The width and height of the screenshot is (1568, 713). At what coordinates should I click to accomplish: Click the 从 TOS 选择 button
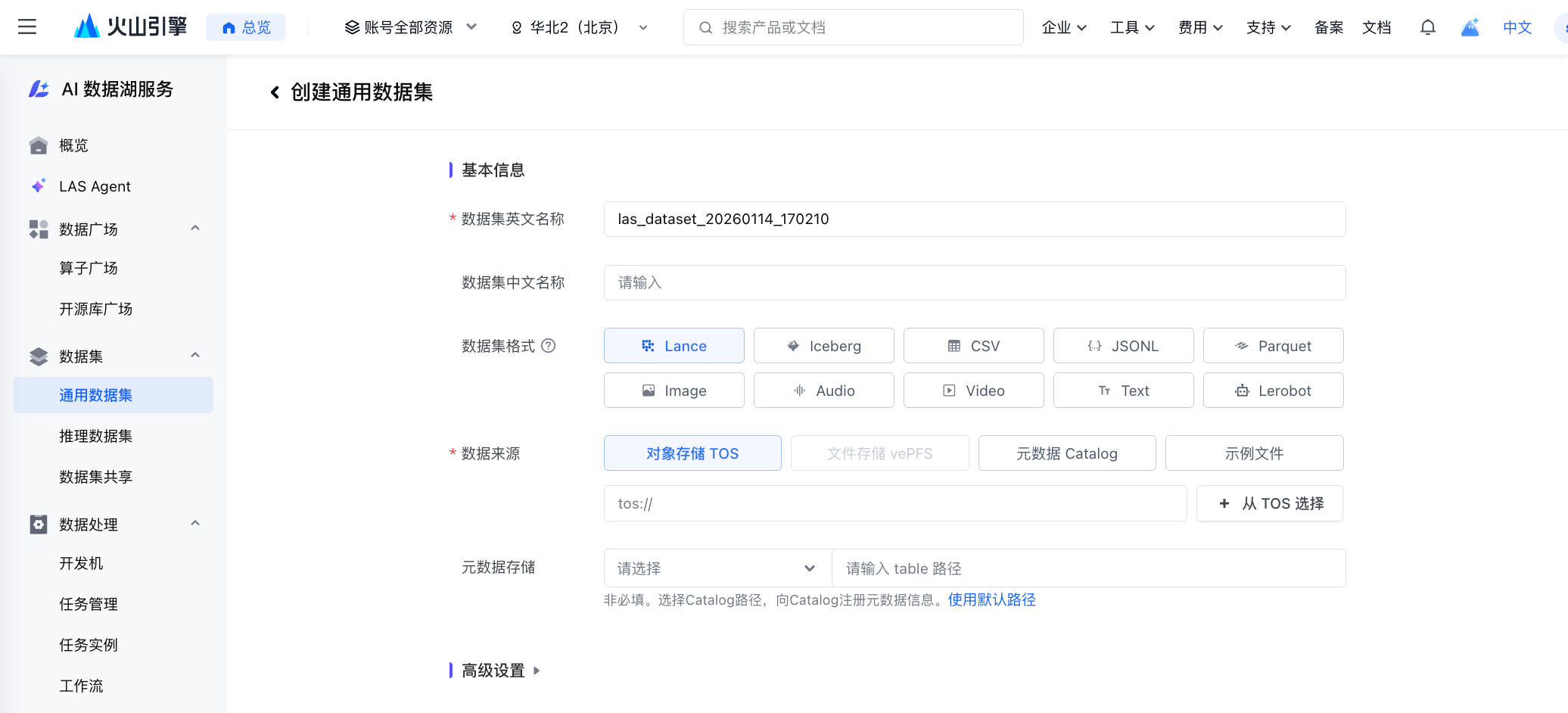pyautogui.click(x=1269, y=503)
